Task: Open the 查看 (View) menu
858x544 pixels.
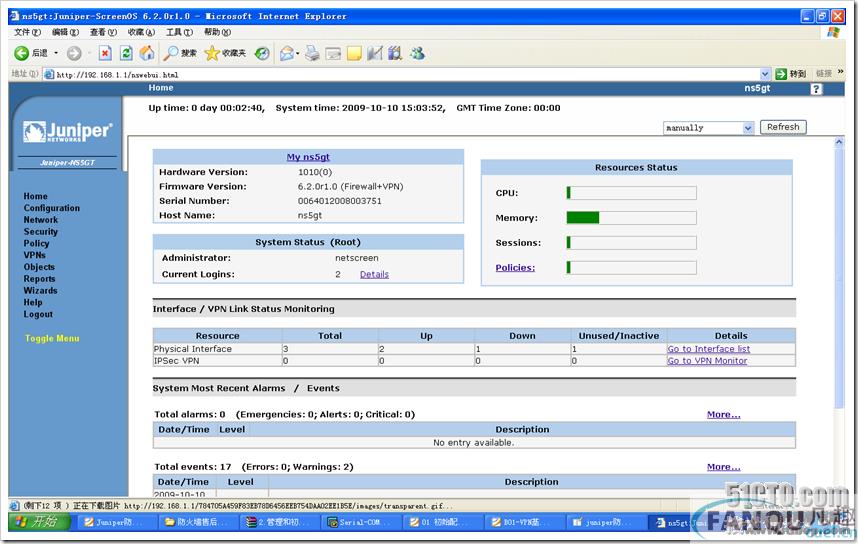Action: click(x=103, y=32)
